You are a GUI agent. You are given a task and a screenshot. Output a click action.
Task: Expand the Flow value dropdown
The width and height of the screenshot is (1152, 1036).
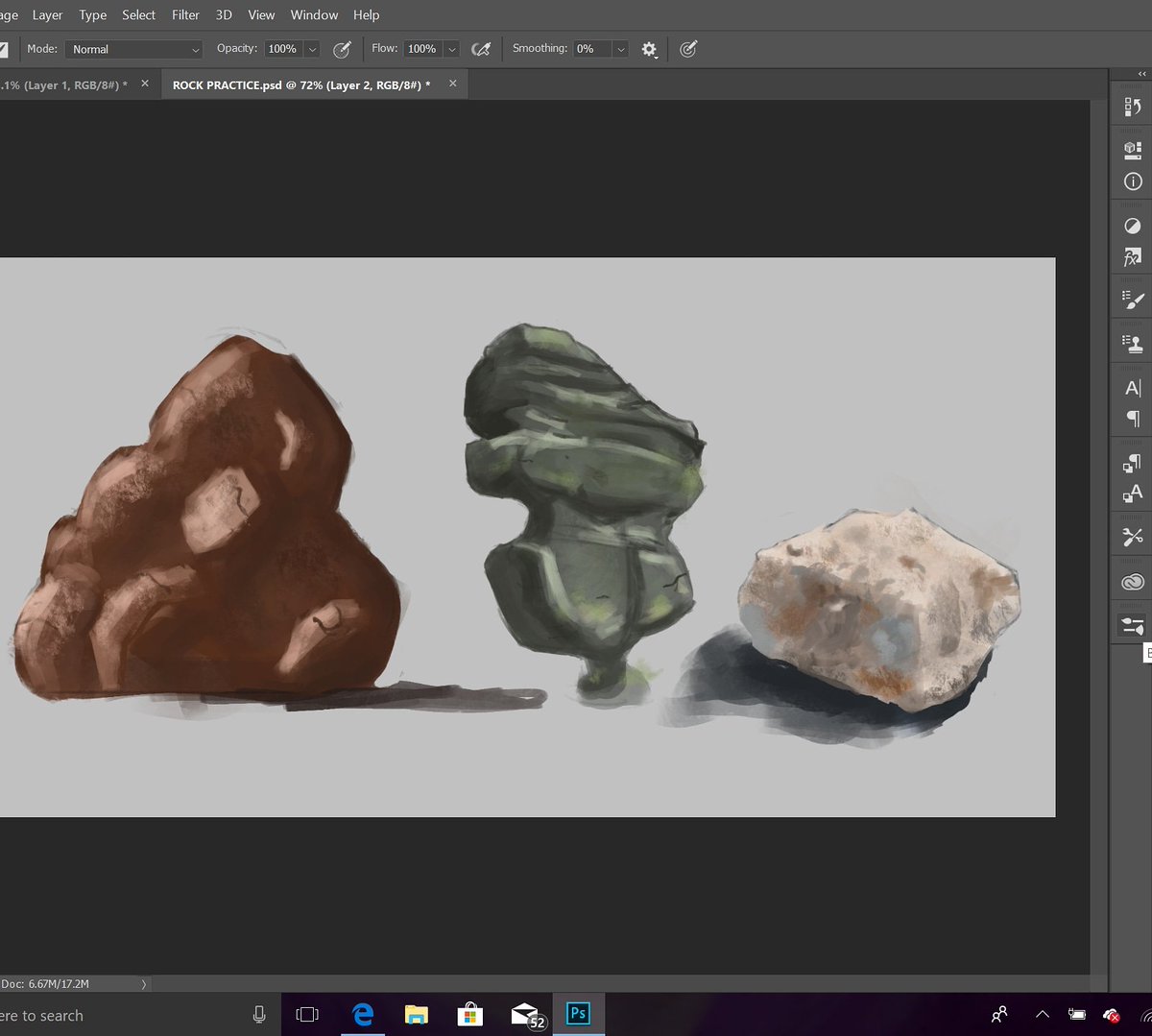tap(451, 50)
